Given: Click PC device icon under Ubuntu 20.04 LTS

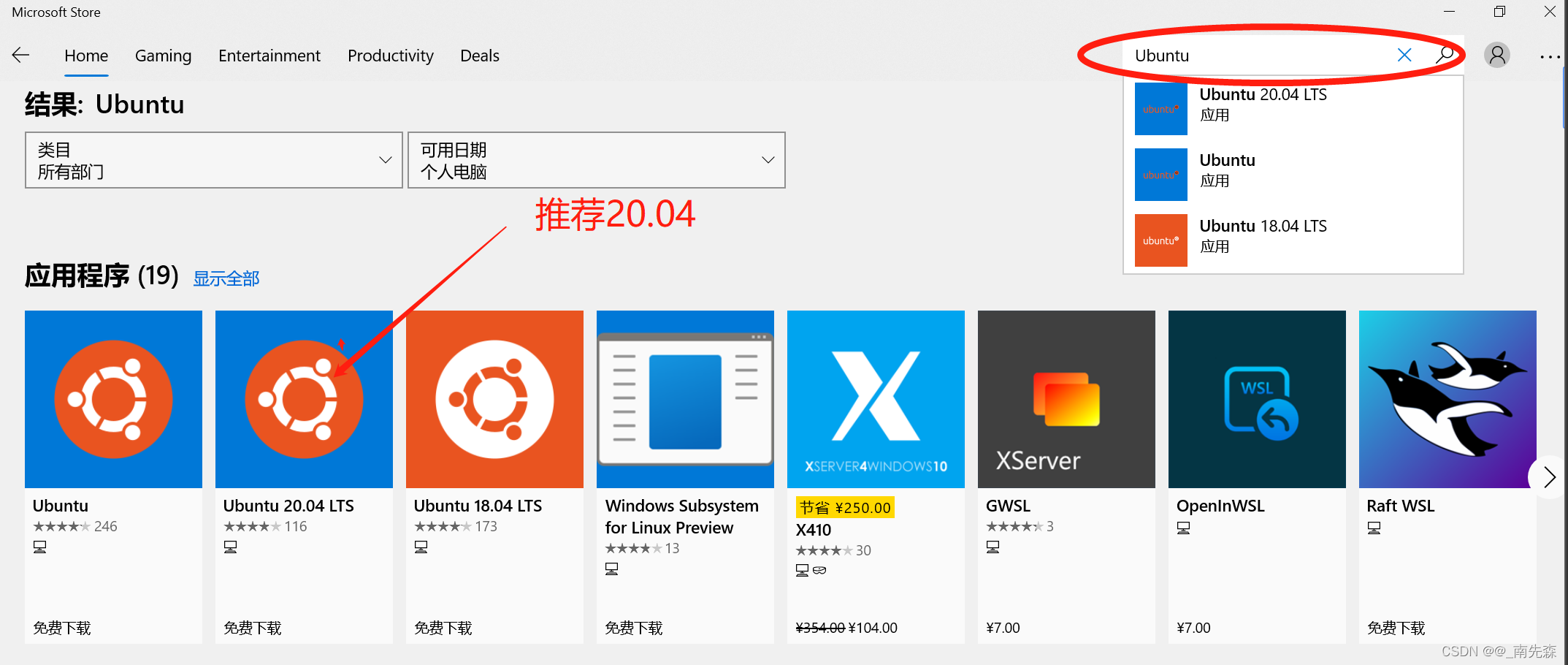Looking at the screenshot, I should coord(231,547).
